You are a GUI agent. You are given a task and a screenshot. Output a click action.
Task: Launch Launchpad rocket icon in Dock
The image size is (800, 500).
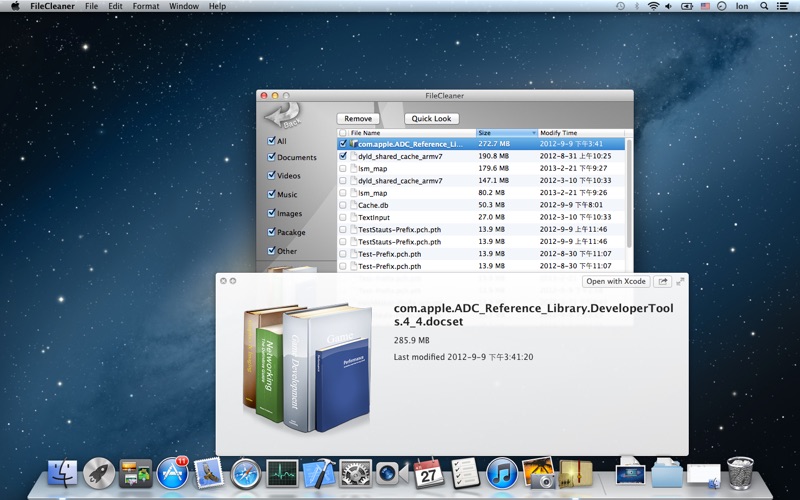point(99,473)
